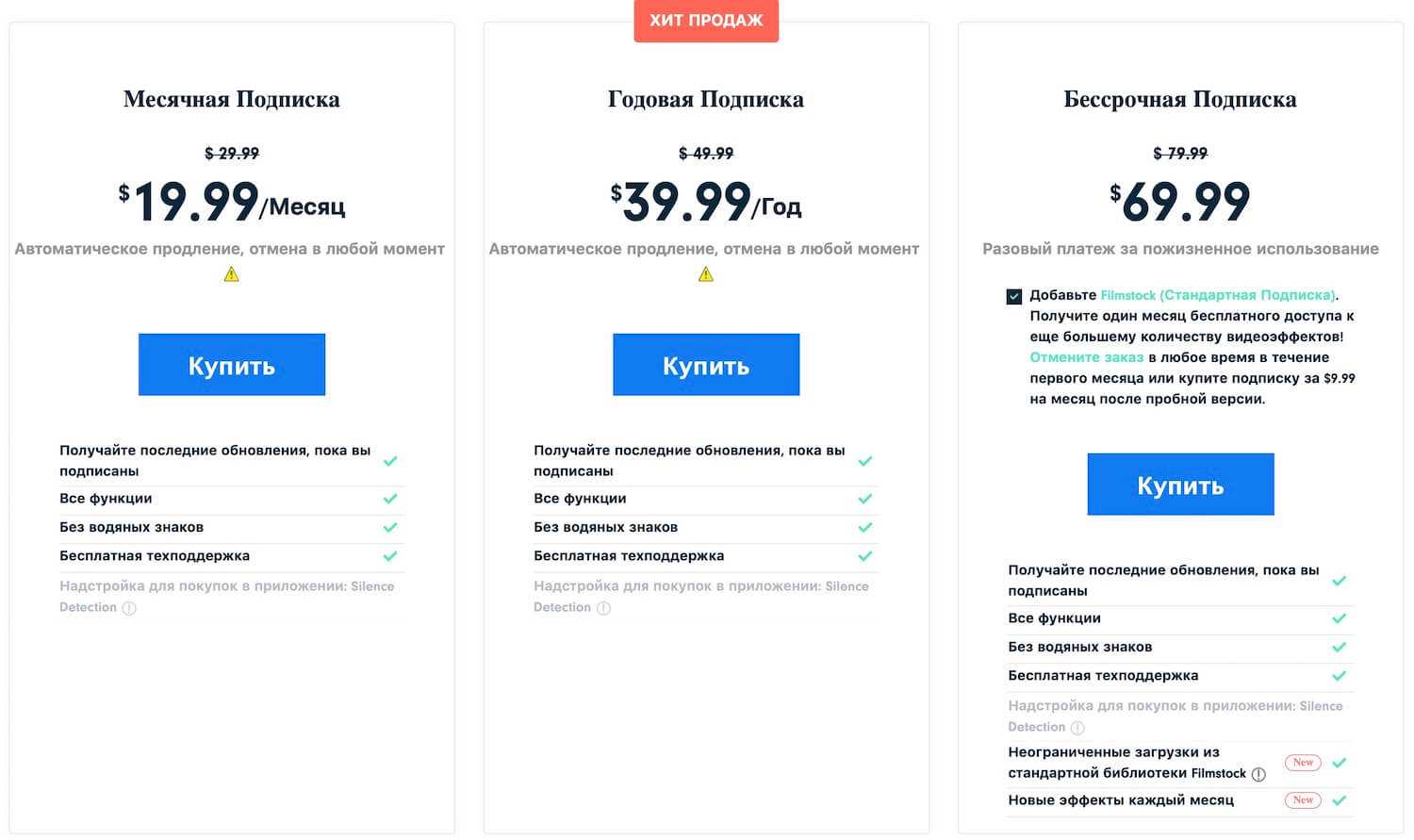This screenshot has width=1414, height=840.
Task: Select the Бессрочная Подписка plan title
Action: click(1180, 99)
